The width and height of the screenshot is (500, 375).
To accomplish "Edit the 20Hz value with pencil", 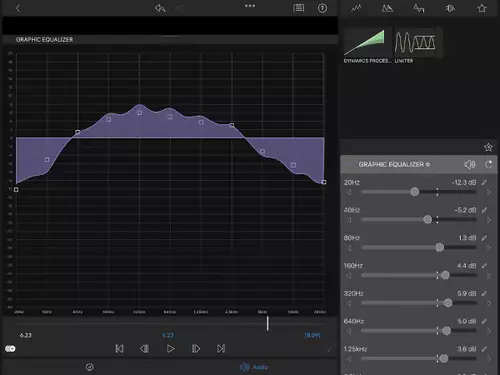I will 484,182.
